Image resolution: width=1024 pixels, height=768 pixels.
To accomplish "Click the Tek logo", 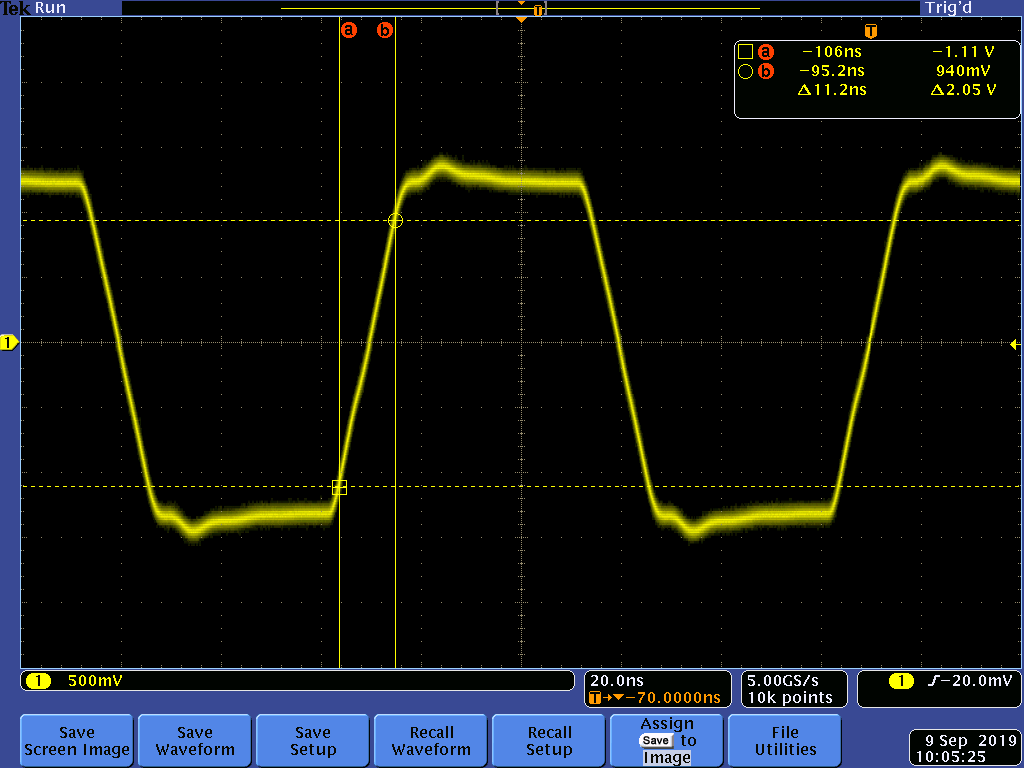I will (x=16, y=8).
